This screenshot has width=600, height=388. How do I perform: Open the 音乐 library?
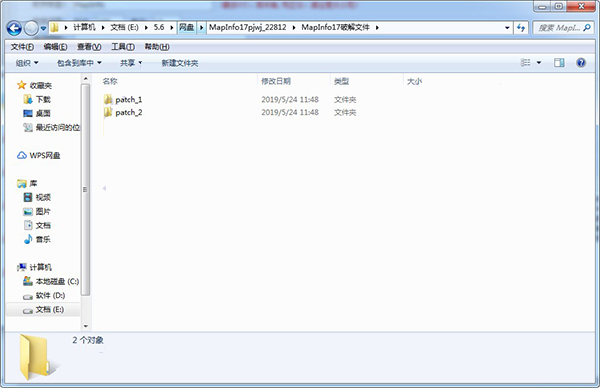43,239
